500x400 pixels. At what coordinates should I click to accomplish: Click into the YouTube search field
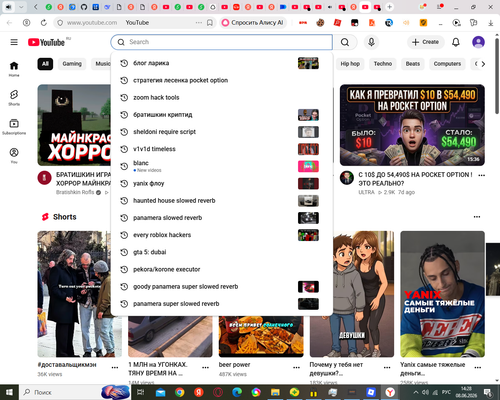tap(222, 42)
